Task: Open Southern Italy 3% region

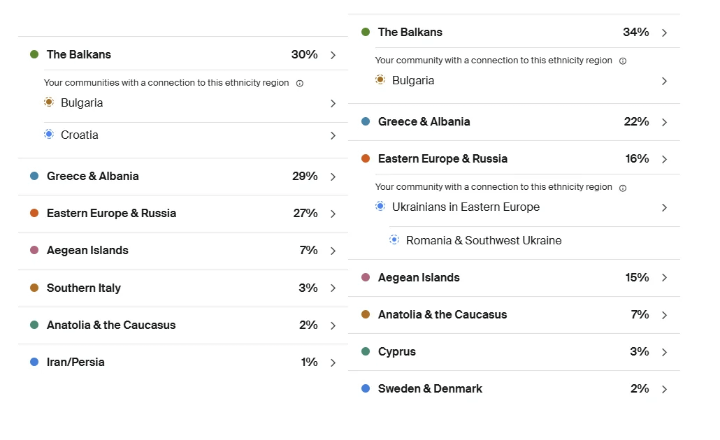Action: pos(183,288)
